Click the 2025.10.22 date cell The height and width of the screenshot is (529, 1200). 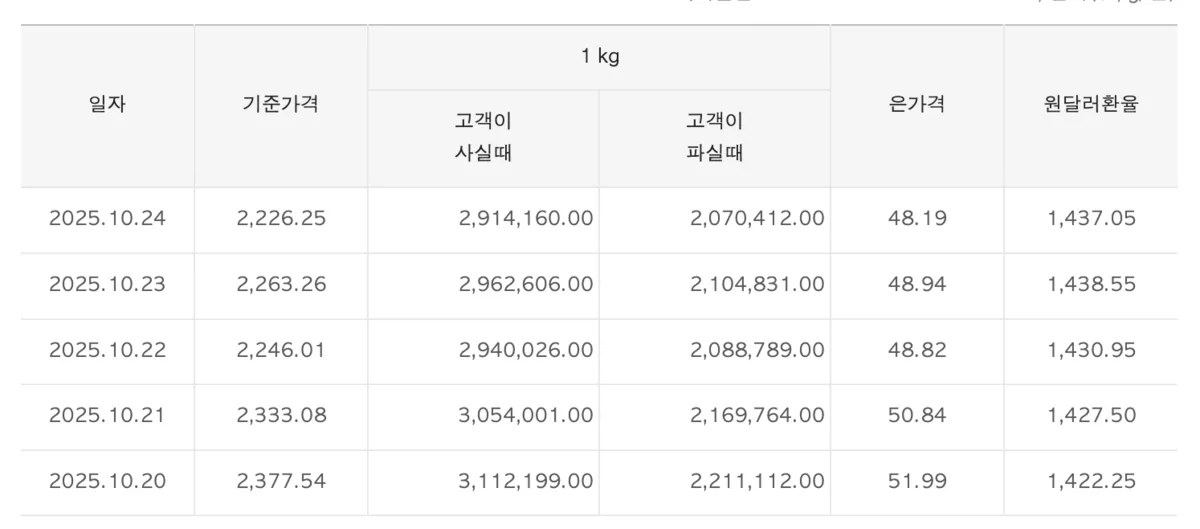(107, 350)
